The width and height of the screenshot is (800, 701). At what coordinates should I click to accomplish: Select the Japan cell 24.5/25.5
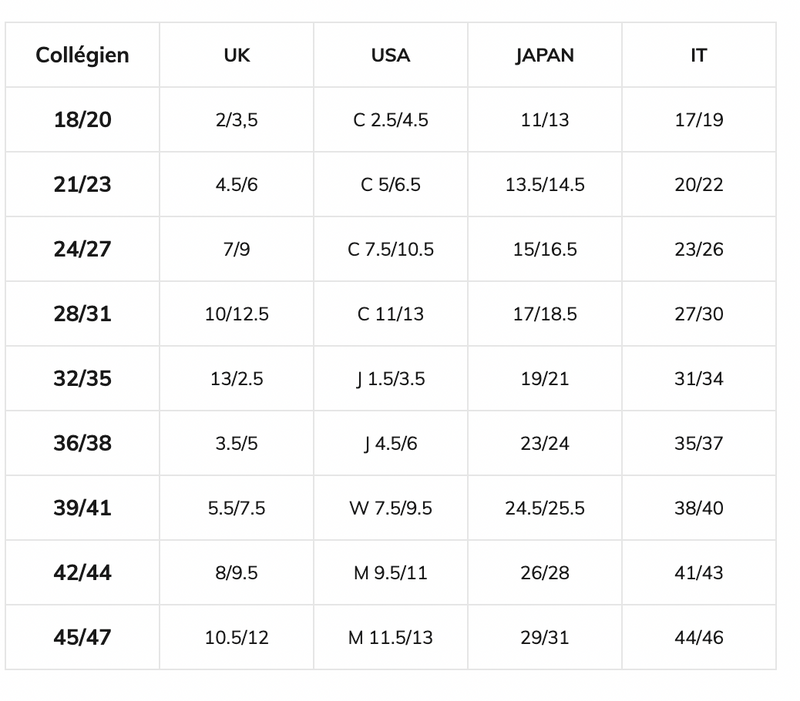click(544, 508)
